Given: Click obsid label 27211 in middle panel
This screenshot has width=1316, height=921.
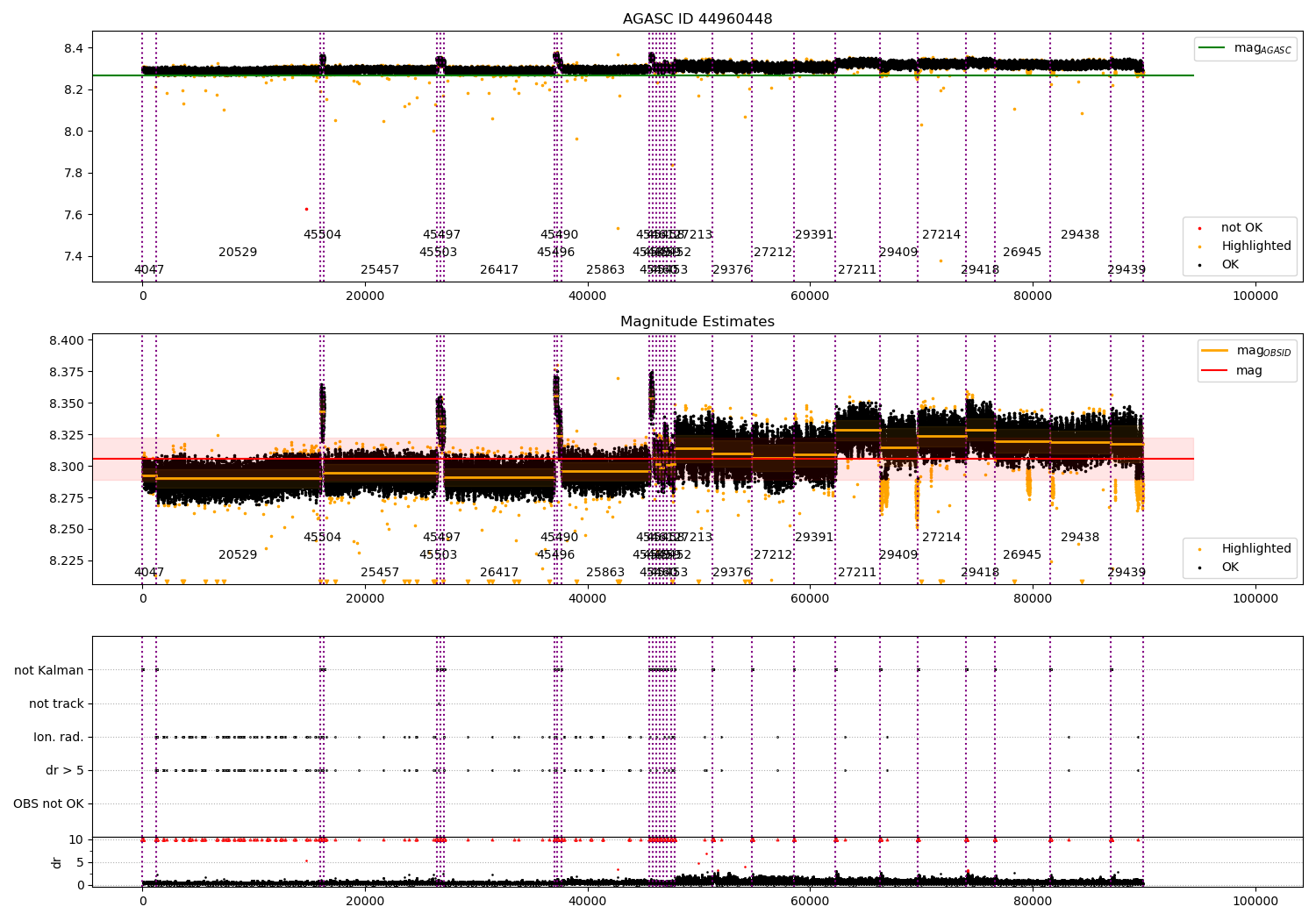Looking at the screenshot, I should 857,573.
